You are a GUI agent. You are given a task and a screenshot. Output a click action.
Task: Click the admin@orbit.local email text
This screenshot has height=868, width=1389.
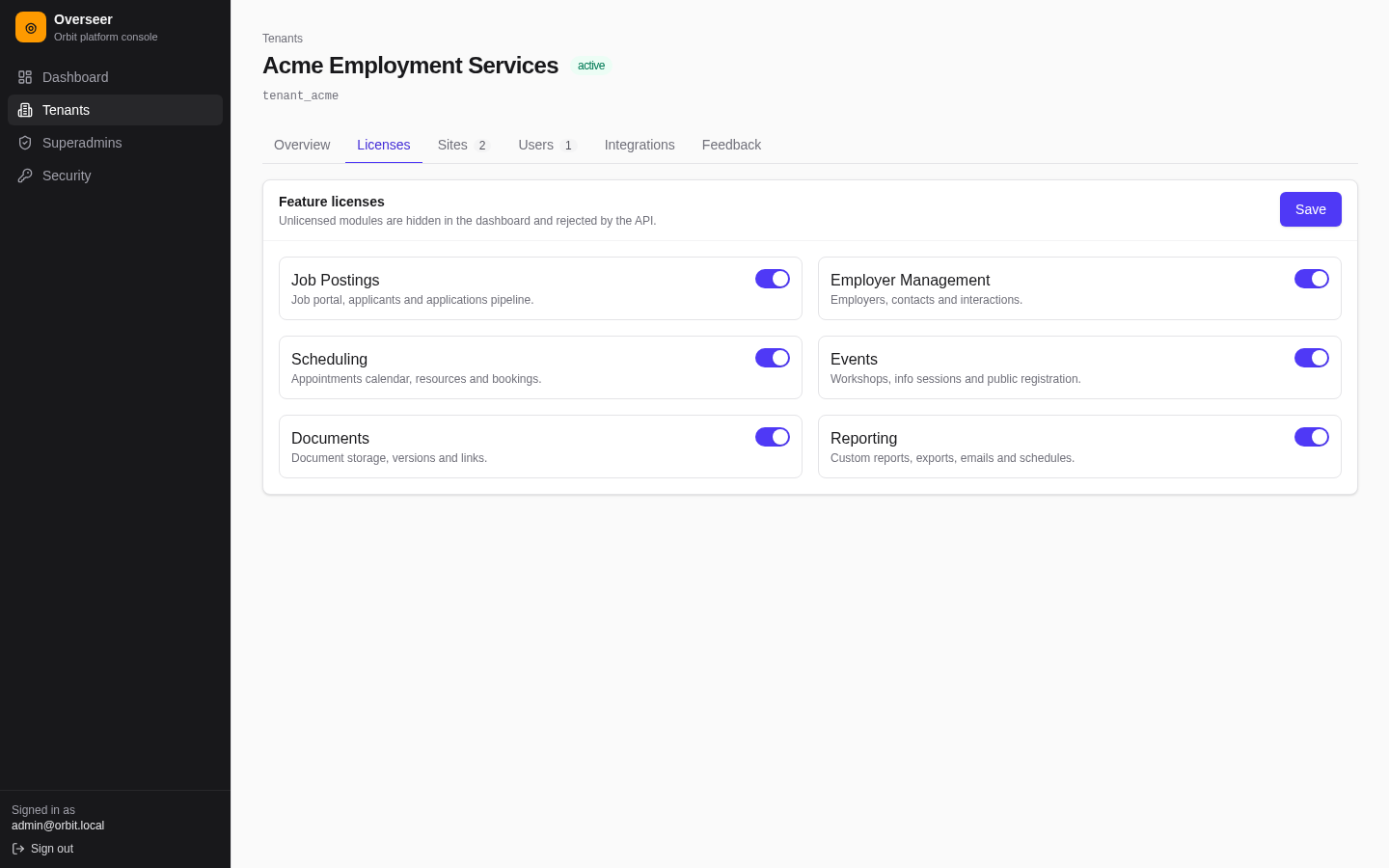coord(58,826)
